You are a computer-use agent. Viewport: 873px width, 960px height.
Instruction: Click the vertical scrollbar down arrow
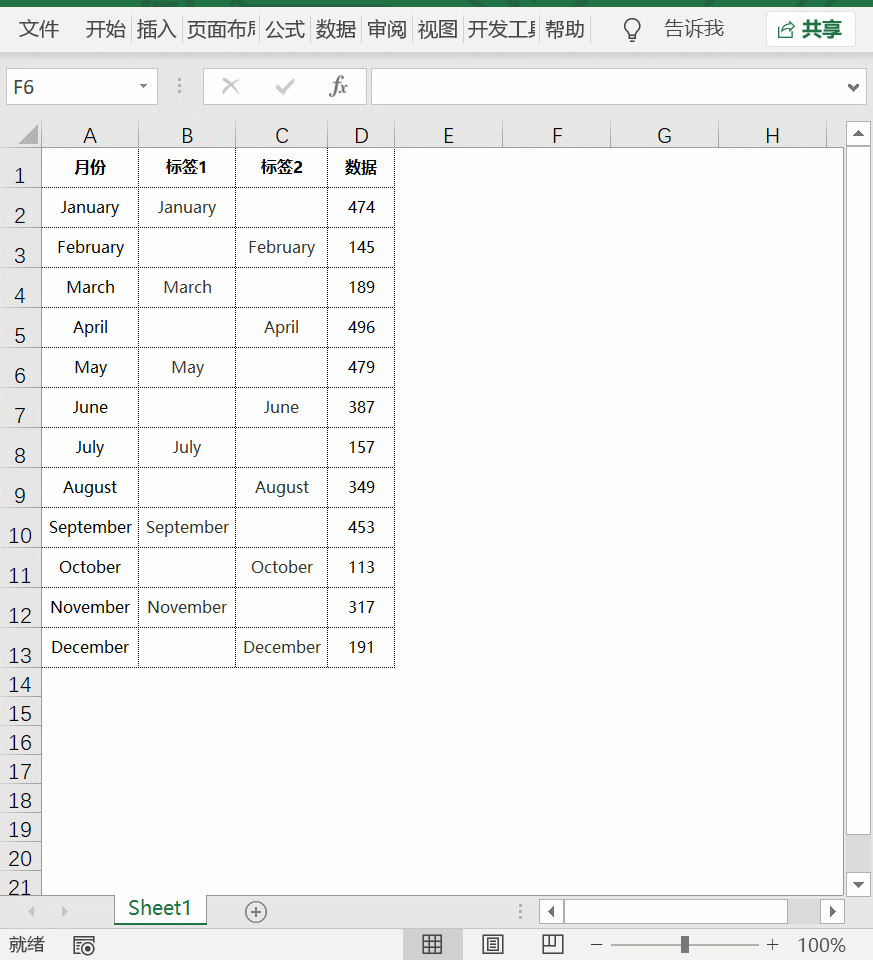(x=858, y=884)
